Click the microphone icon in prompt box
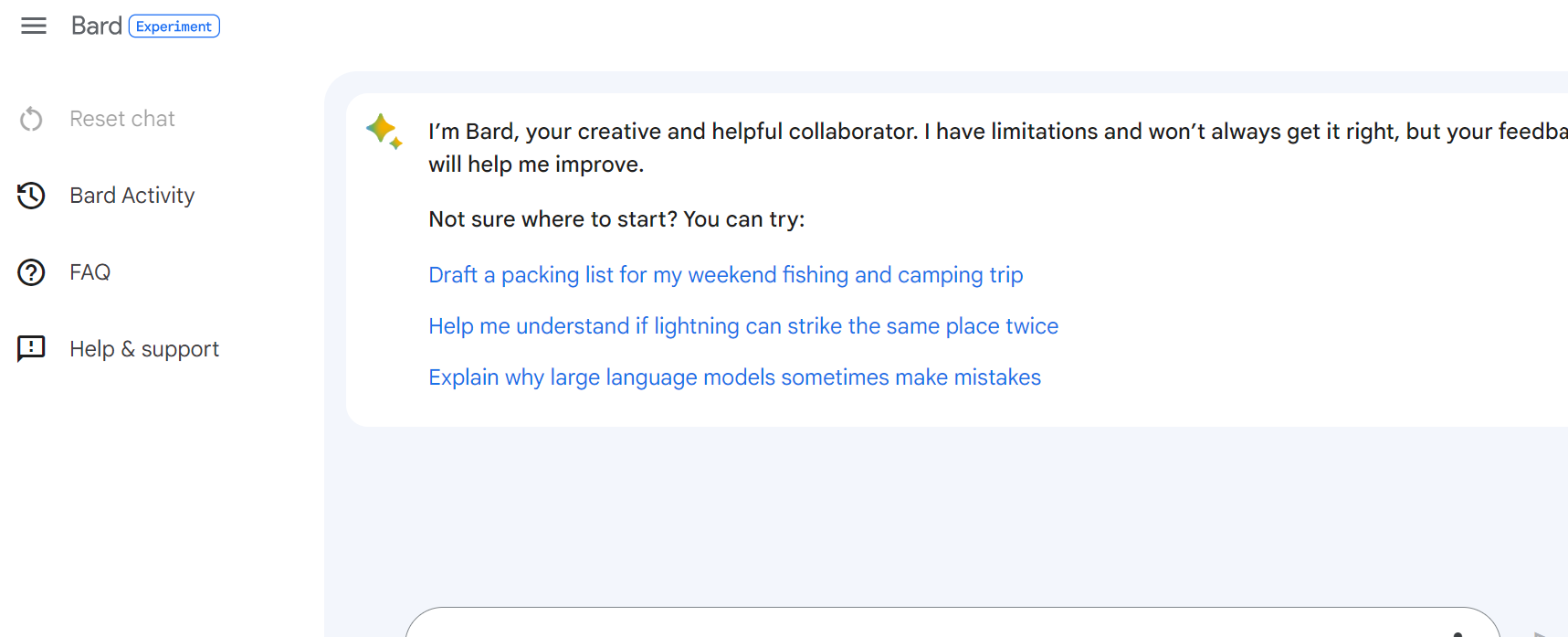This screenshot has width=1568, height=637. pyautogui.click(x=1458, y=632)
